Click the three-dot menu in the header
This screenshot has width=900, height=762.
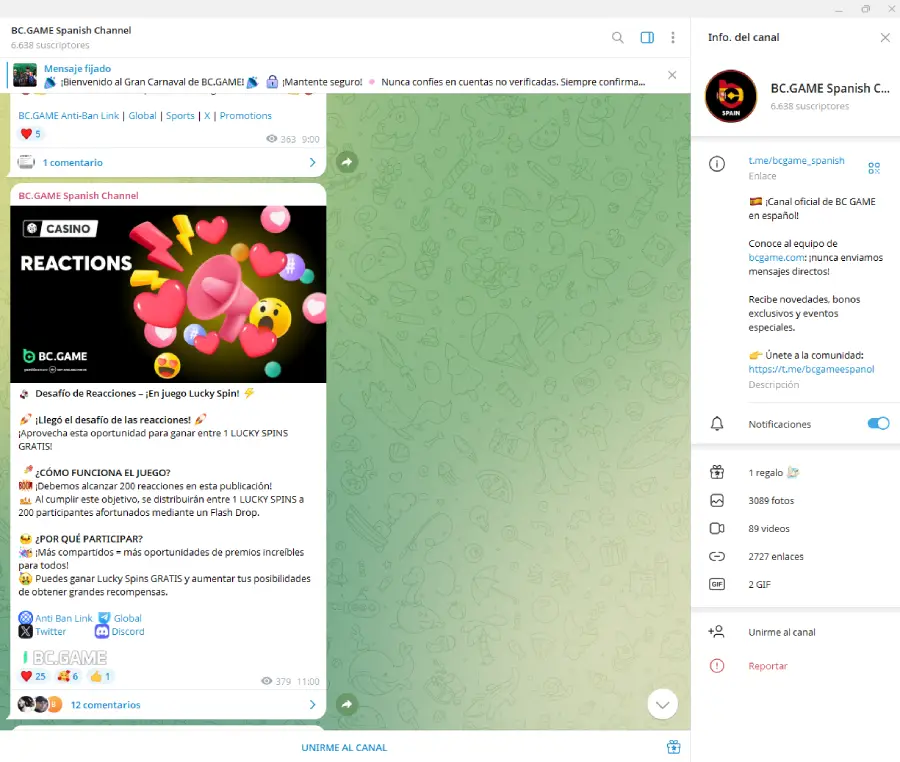pos(673,36)
